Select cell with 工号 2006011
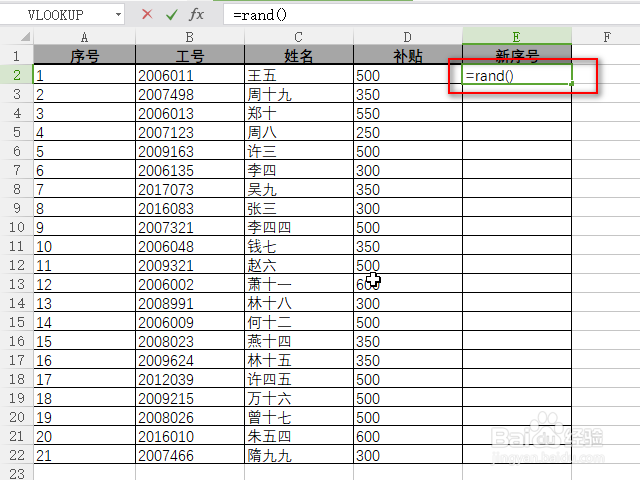This screenshot has height=480, width=640. coord(190,75)
